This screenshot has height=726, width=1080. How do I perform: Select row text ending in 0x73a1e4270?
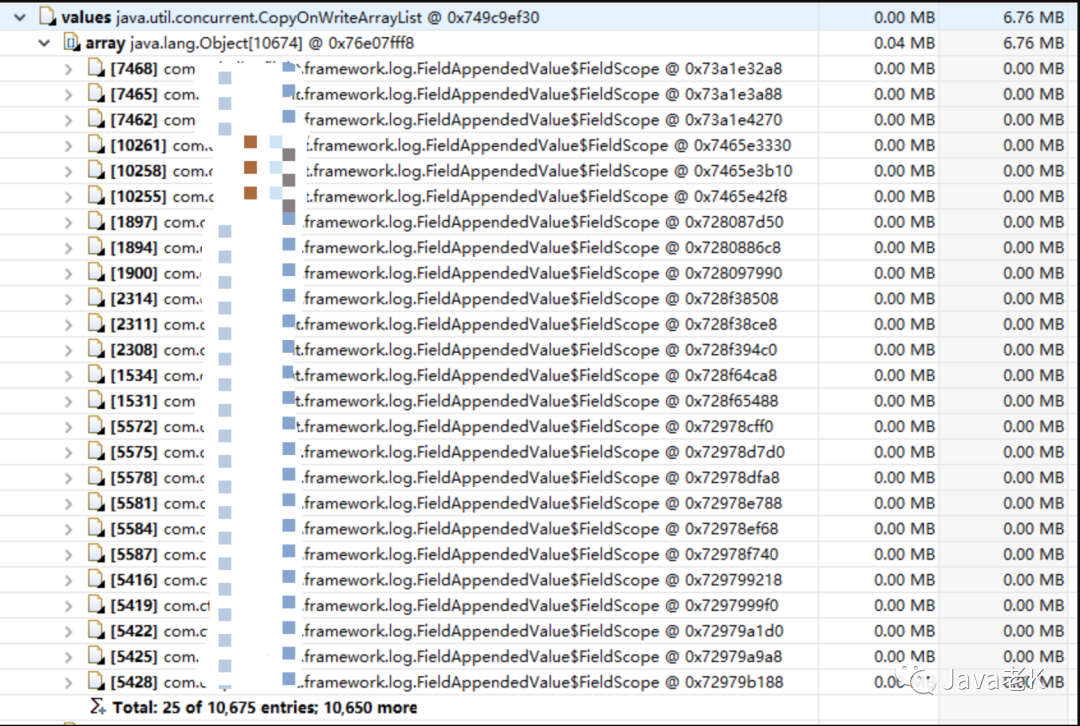pos(446,120)
